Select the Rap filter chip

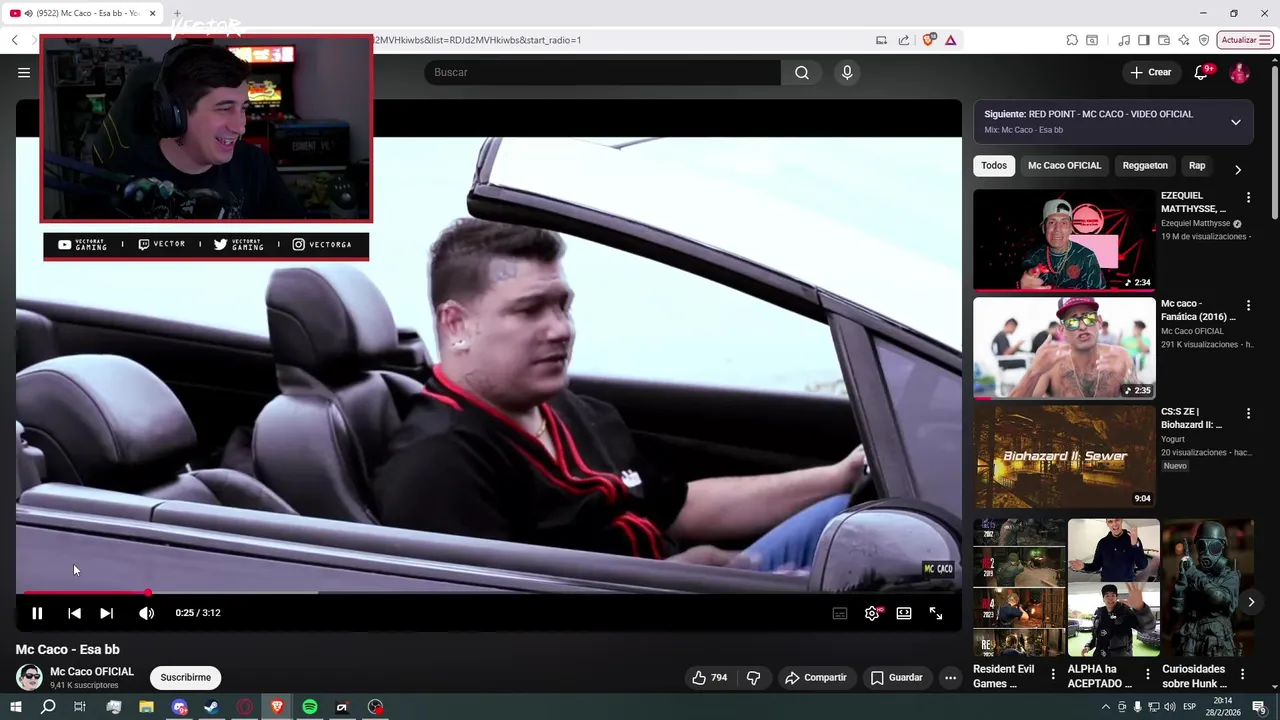pos(1197,166)
